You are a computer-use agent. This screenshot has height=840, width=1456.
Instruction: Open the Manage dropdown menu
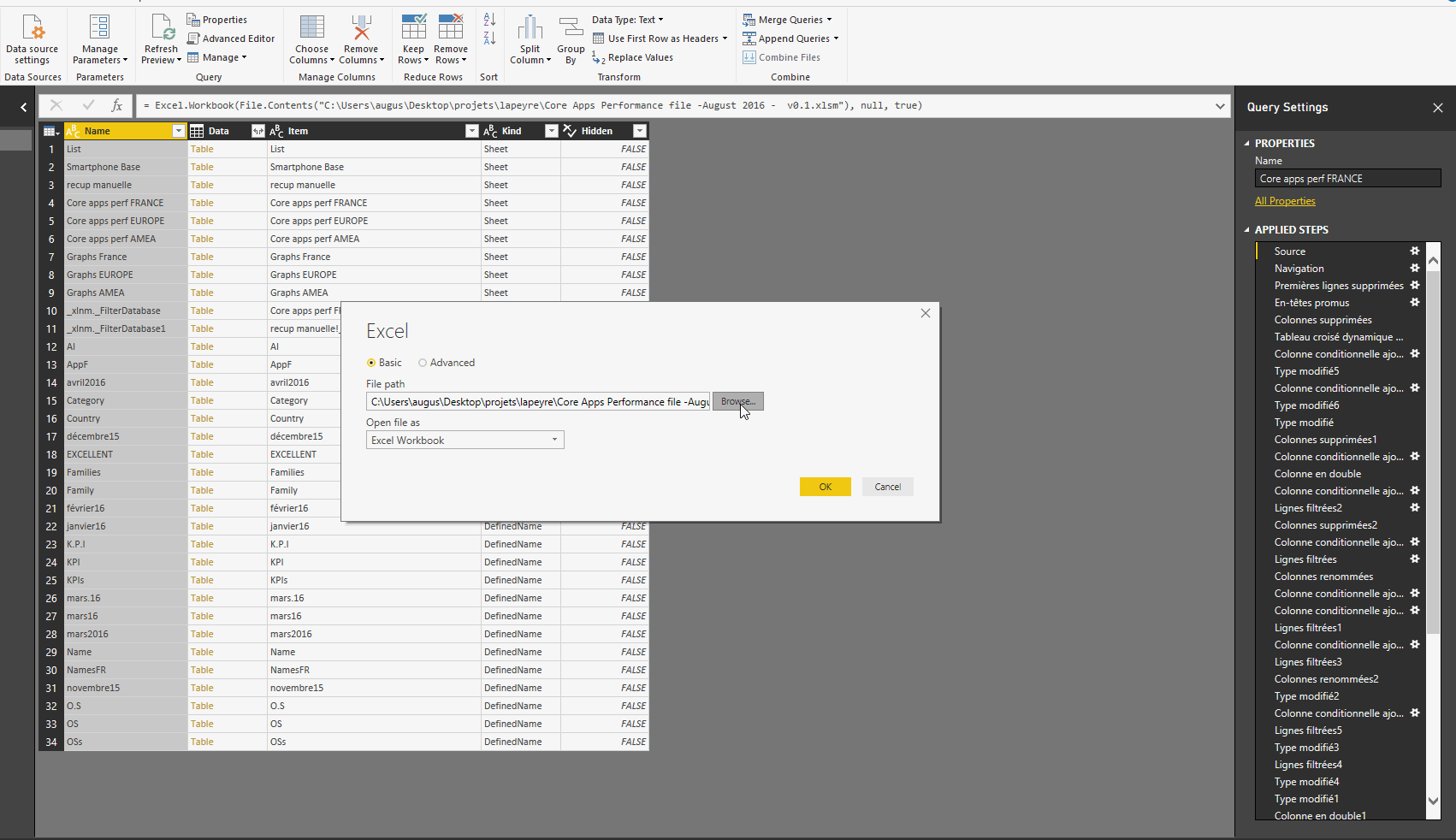click(217, 57)
